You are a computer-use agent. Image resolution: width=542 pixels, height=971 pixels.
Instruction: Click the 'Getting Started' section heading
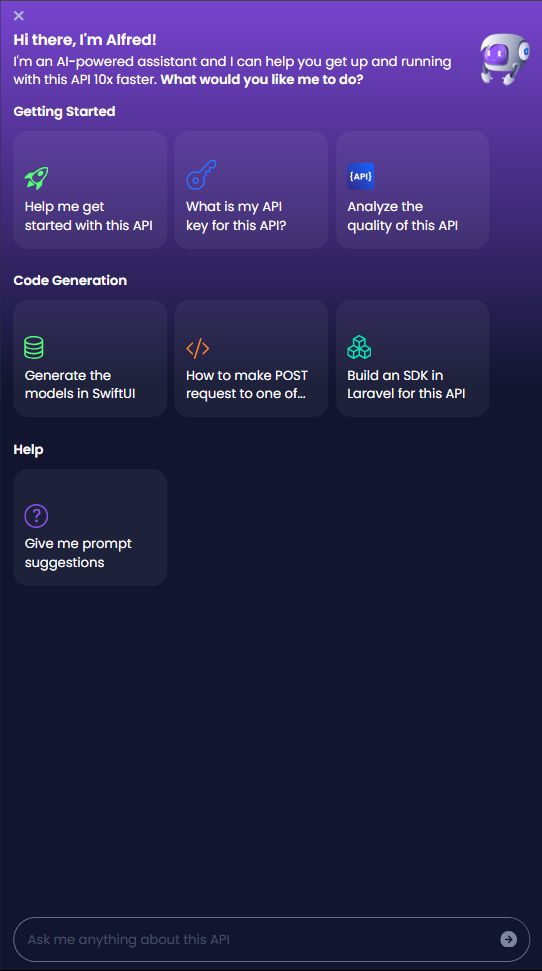pos(64,111)
